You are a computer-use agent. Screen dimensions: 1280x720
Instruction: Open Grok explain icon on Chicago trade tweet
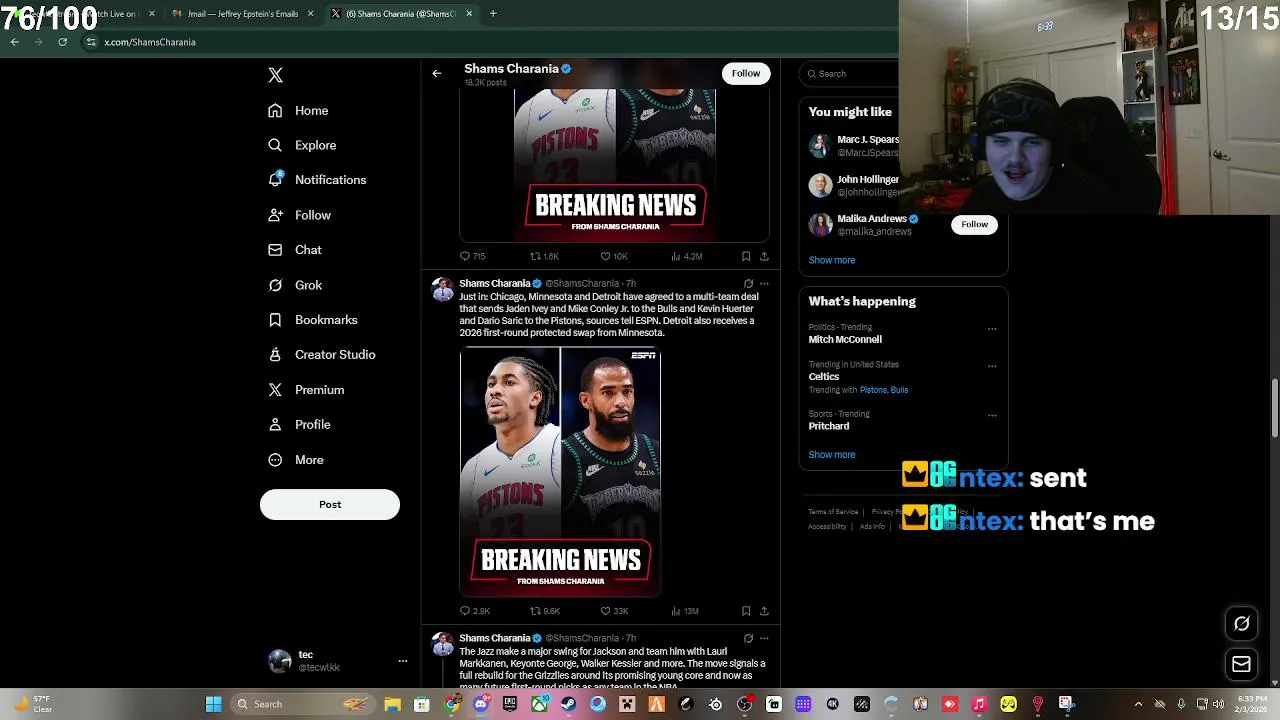click(x=748, y=283)
